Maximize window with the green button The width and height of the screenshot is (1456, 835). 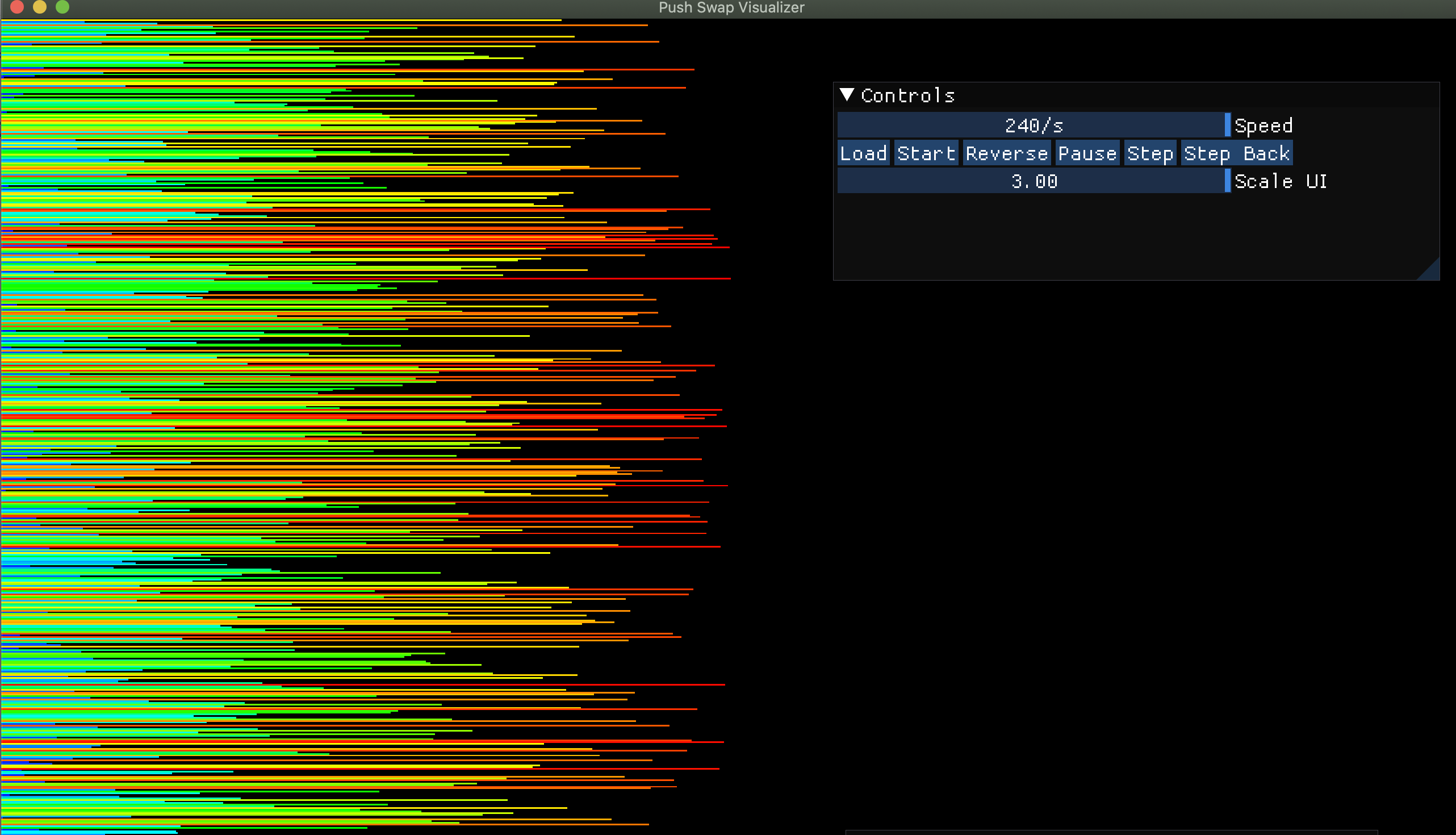click(x=62, y=7)
